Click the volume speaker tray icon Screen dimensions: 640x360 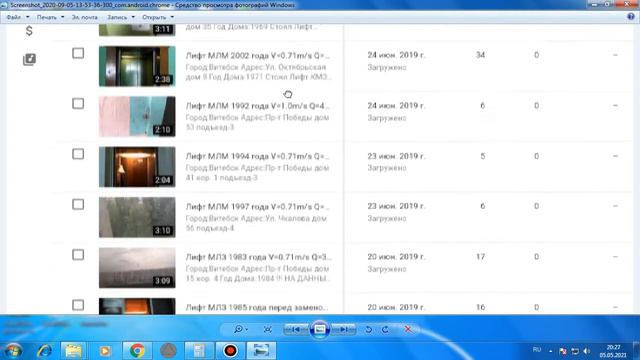pyautogui.click(x=587, y=351)
